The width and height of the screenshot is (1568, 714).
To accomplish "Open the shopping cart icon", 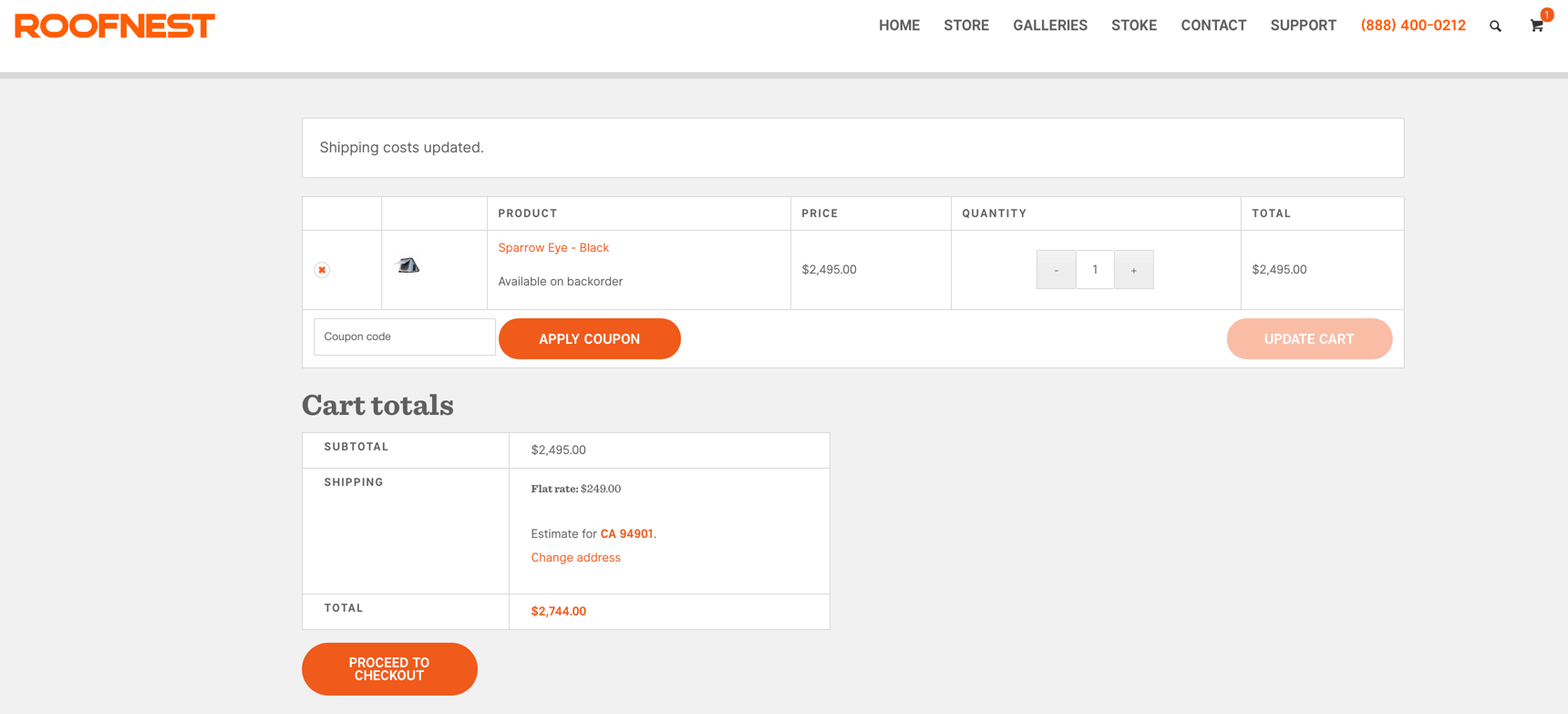I will [1537, 26].
